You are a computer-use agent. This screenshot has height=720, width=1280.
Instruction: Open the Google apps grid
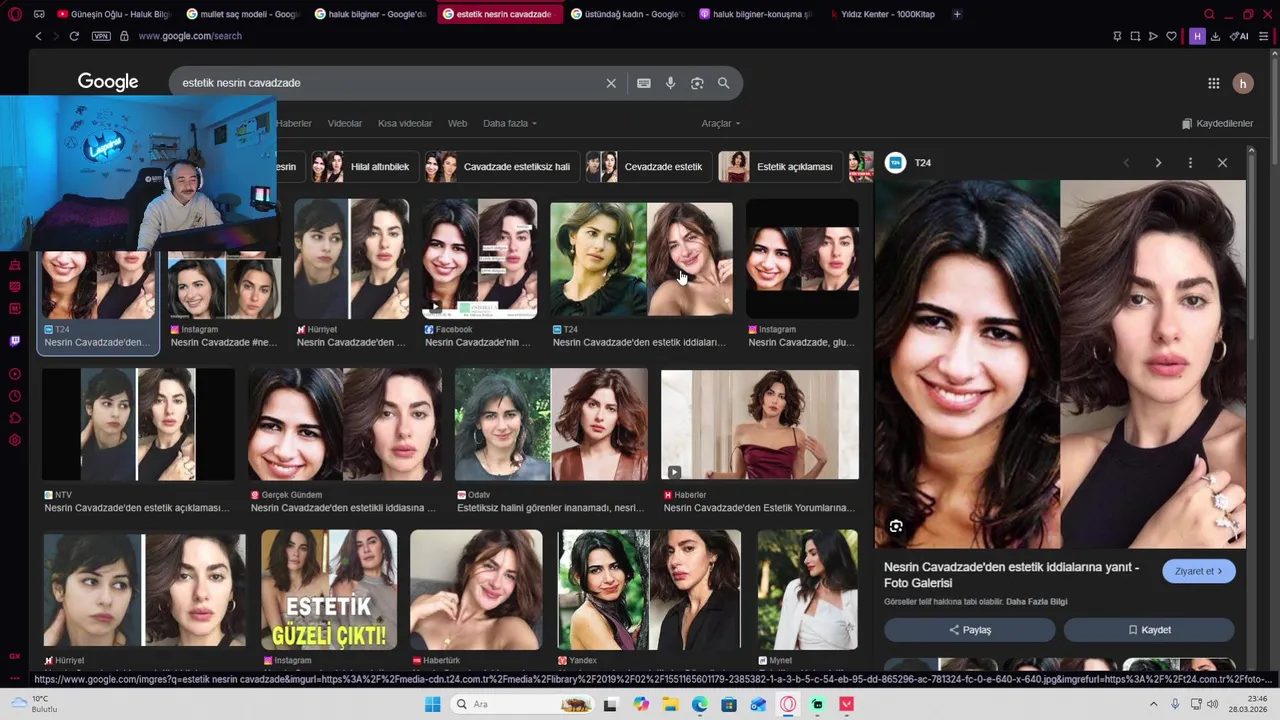(1213, 83)
